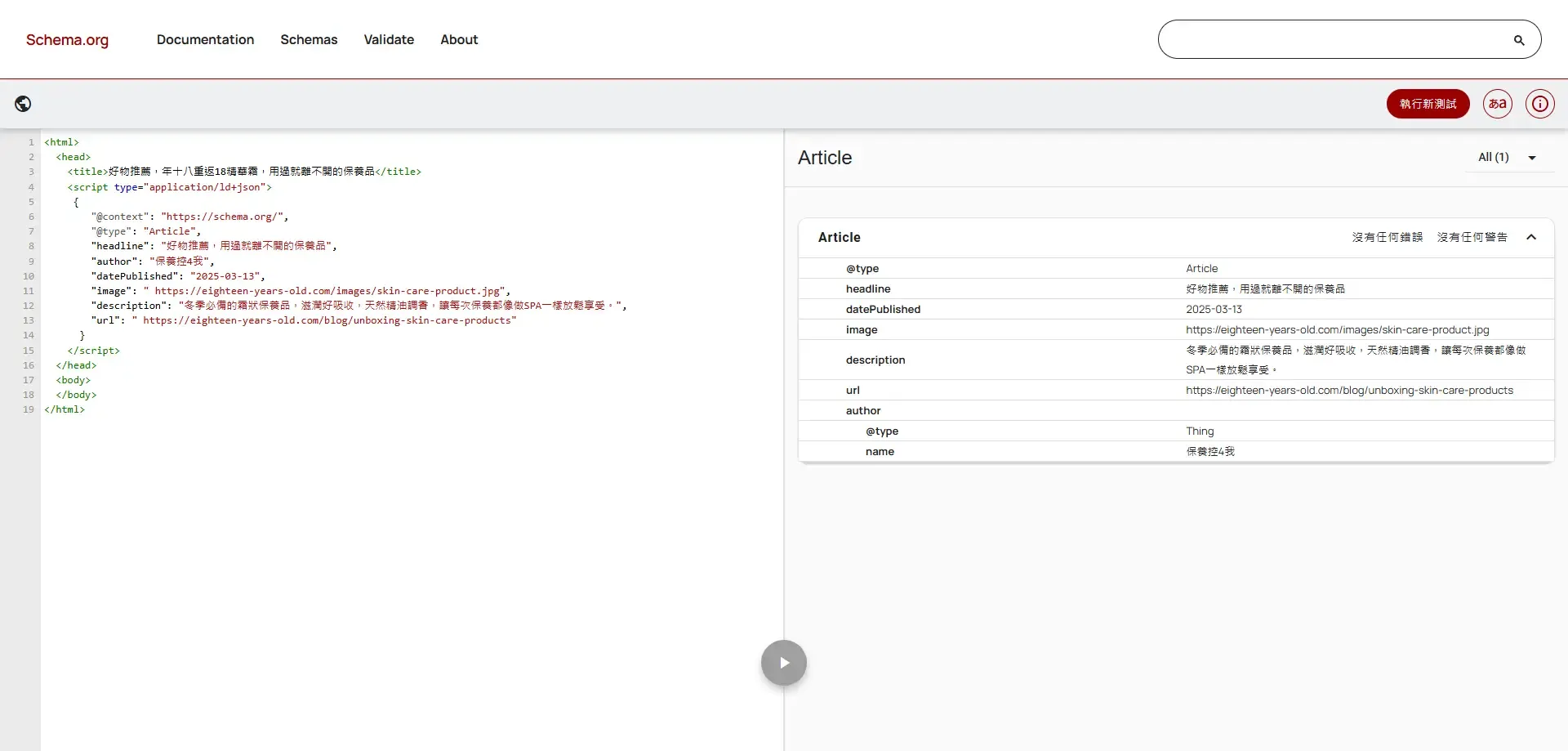The image size is (1568, 751).
Task: Open the Documentation menu
Action: pos(205,40)
